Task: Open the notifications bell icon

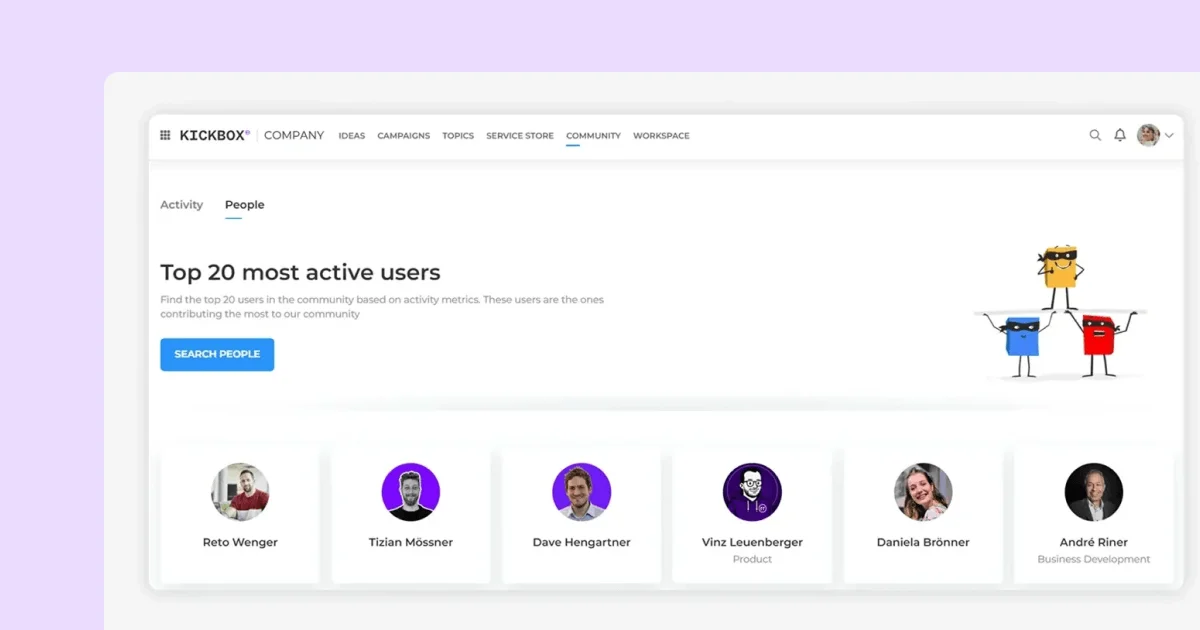Action: [x=1120, y=134]
